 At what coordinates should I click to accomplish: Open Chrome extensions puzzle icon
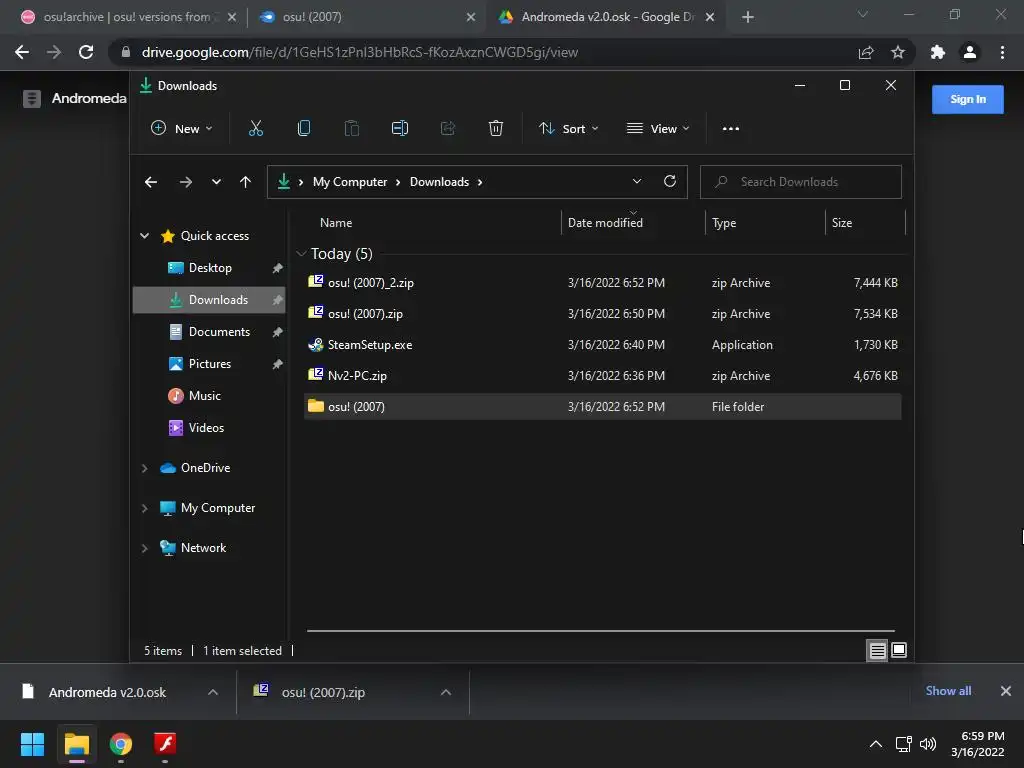[938, 52]
